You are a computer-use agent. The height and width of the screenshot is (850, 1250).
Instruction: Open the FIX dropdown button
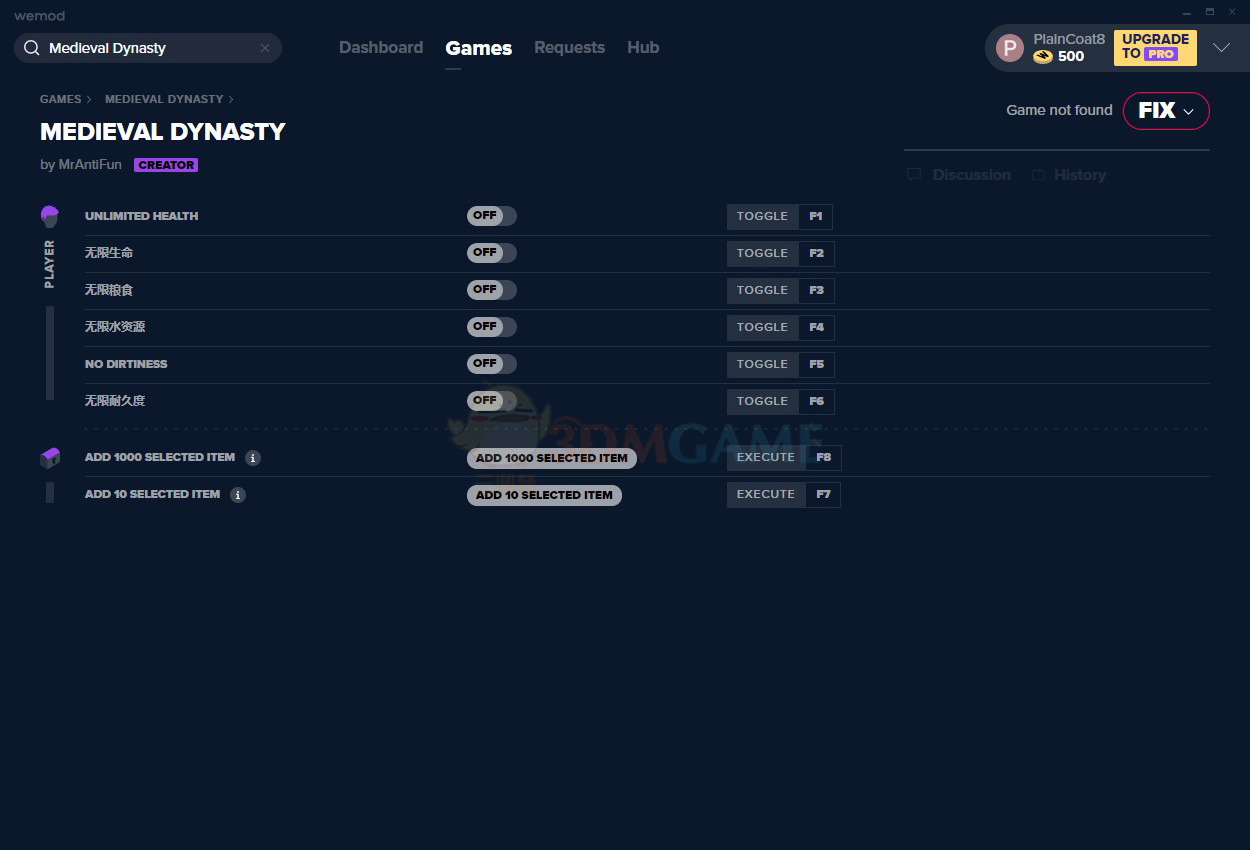(1166, 111)
